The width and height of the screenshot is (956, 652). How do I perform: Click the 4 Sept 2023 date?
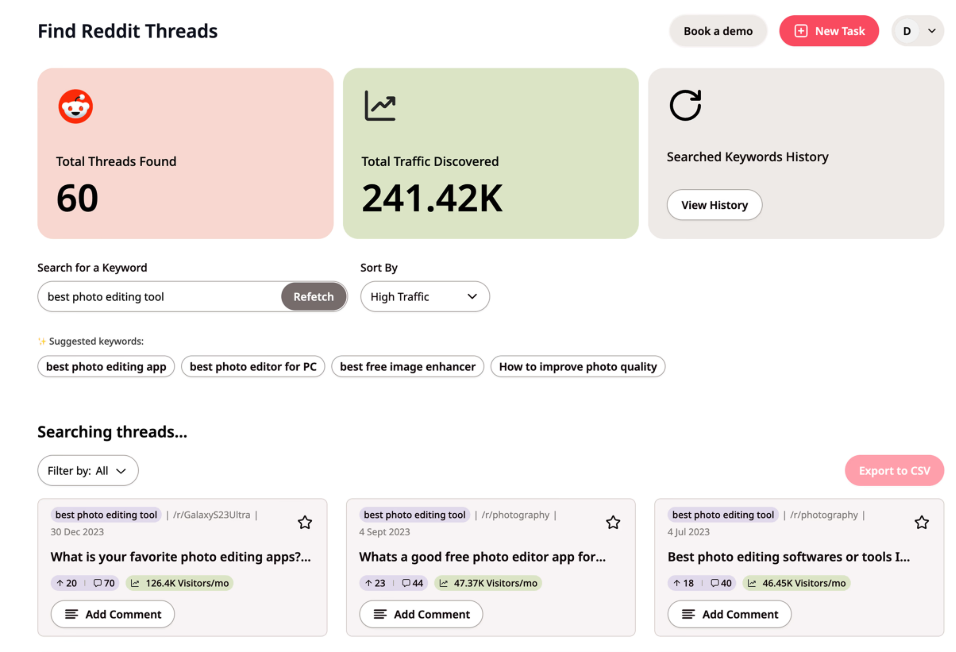pyautogui.click(x=385, y=532)
